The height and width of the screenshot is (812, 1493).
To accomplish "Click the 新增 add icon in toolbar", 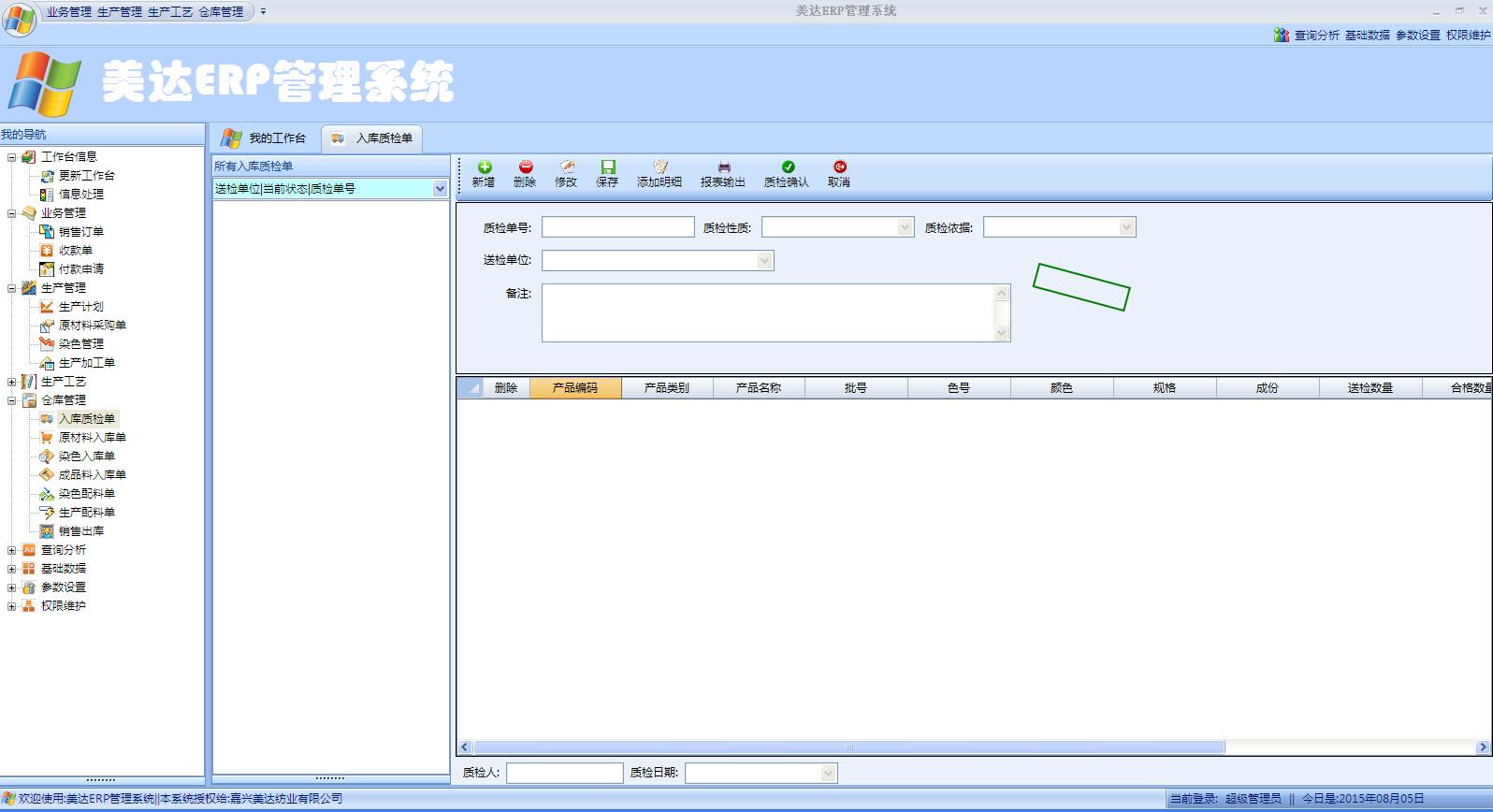I will (x=484, y=167).
